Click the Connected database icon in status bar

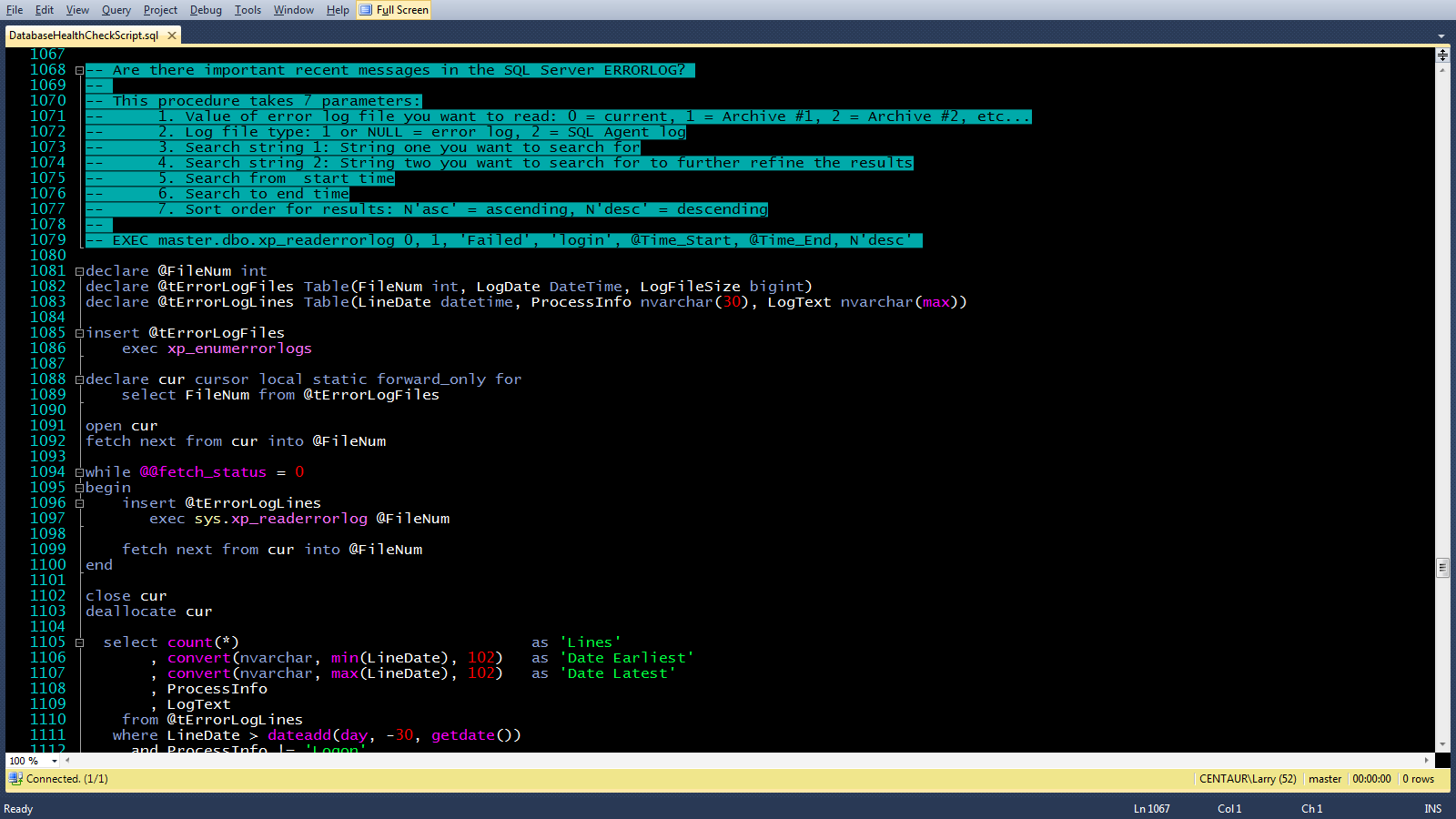(x=15, y=779)
